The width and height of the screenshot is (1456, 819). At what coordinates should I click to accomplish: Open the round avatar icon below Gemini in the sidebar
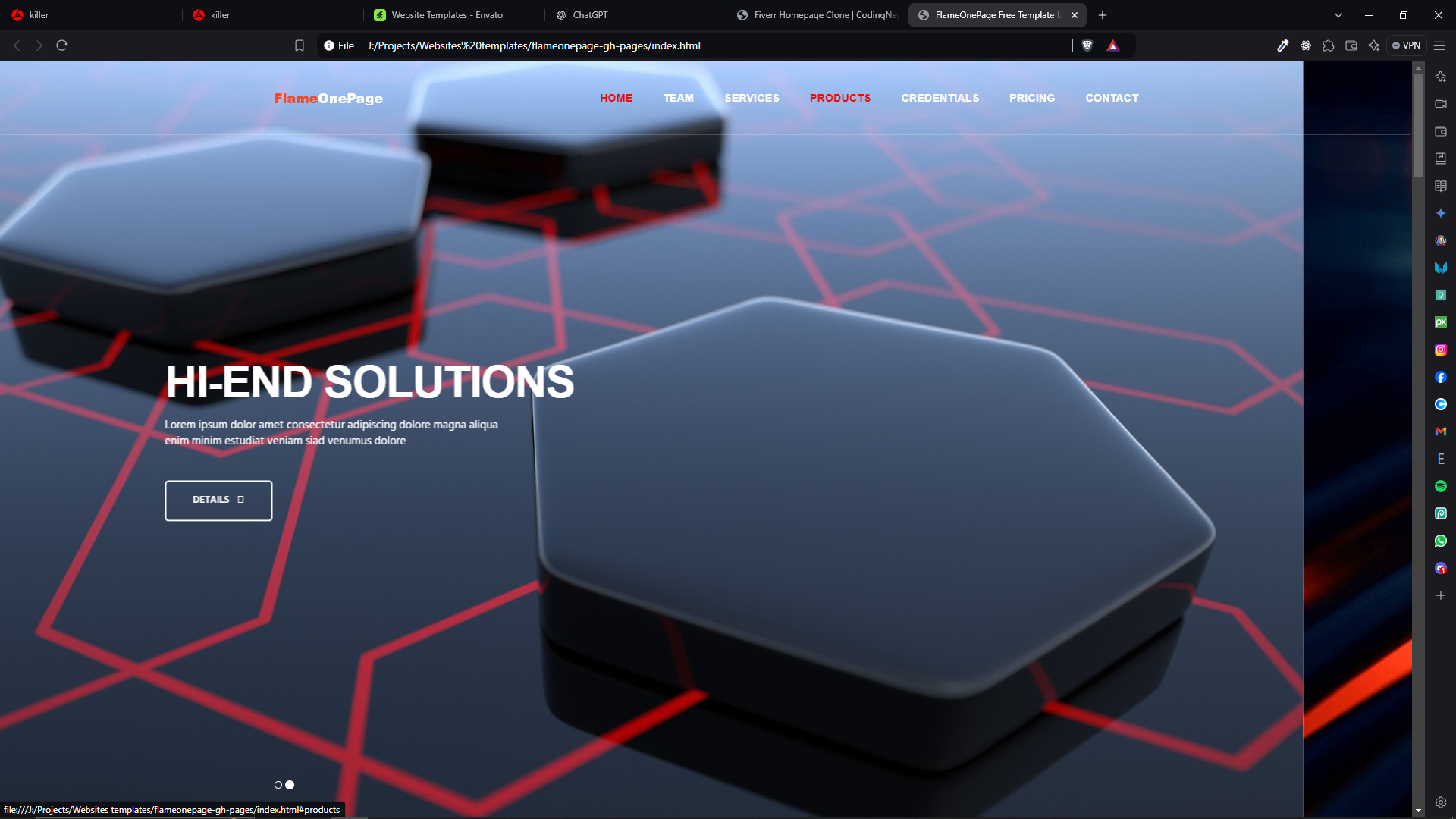[x=1441, y=240]
